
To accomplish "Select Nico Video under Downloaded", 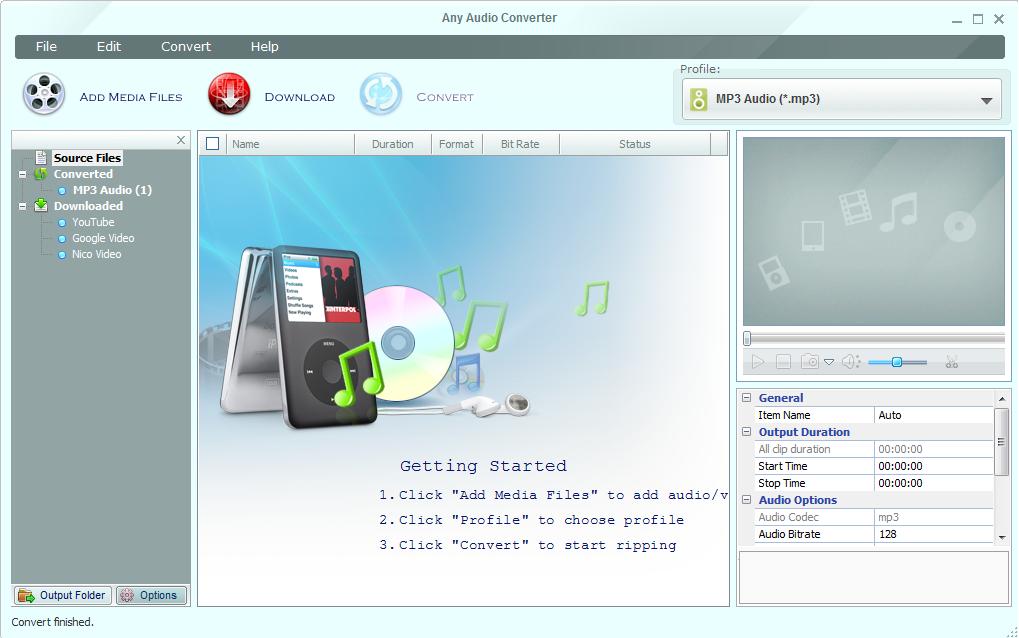I will (x=96, y=254).
